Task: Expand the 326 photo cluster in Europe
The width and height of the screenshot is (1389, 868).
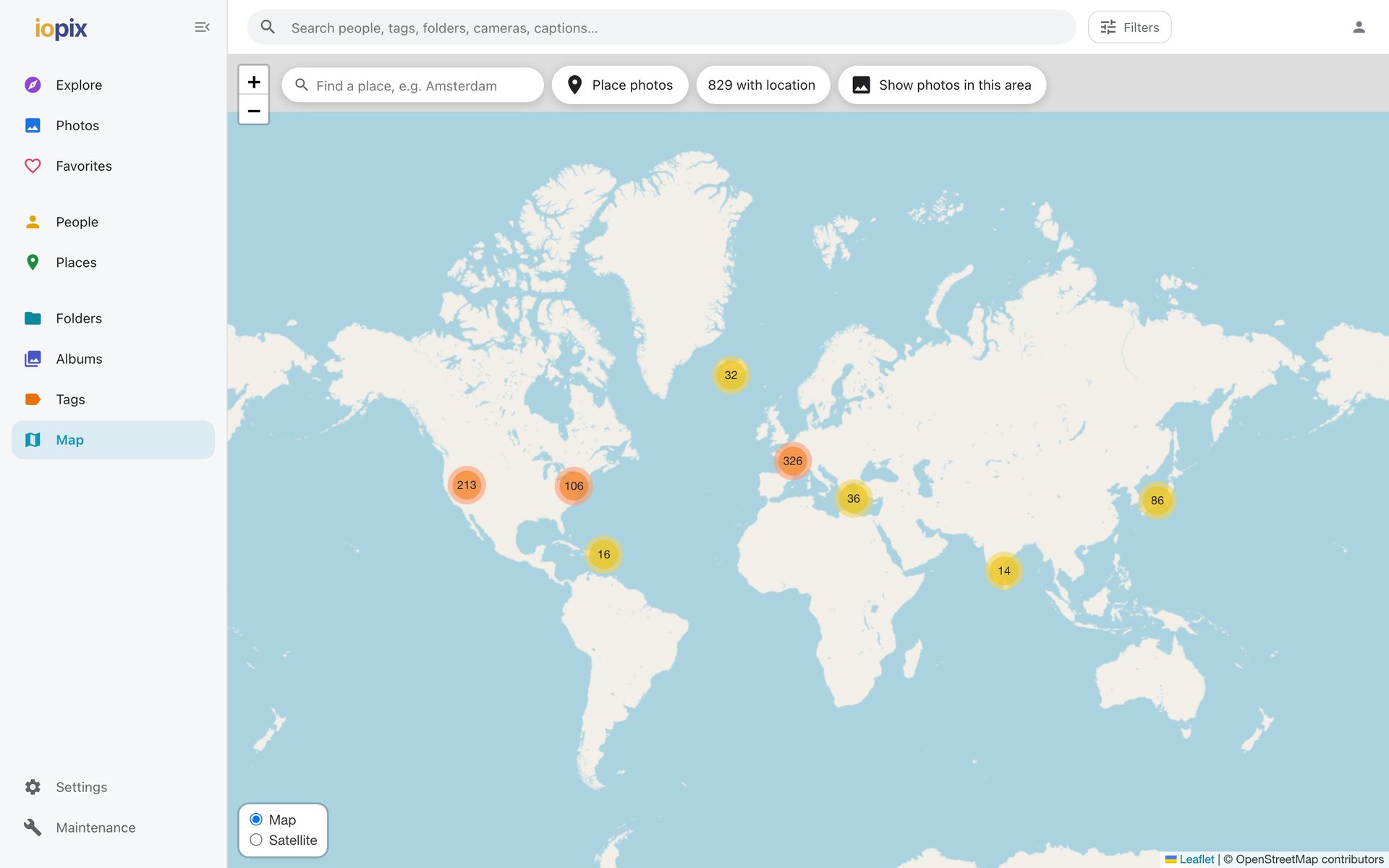Action: tap(792, 461)
